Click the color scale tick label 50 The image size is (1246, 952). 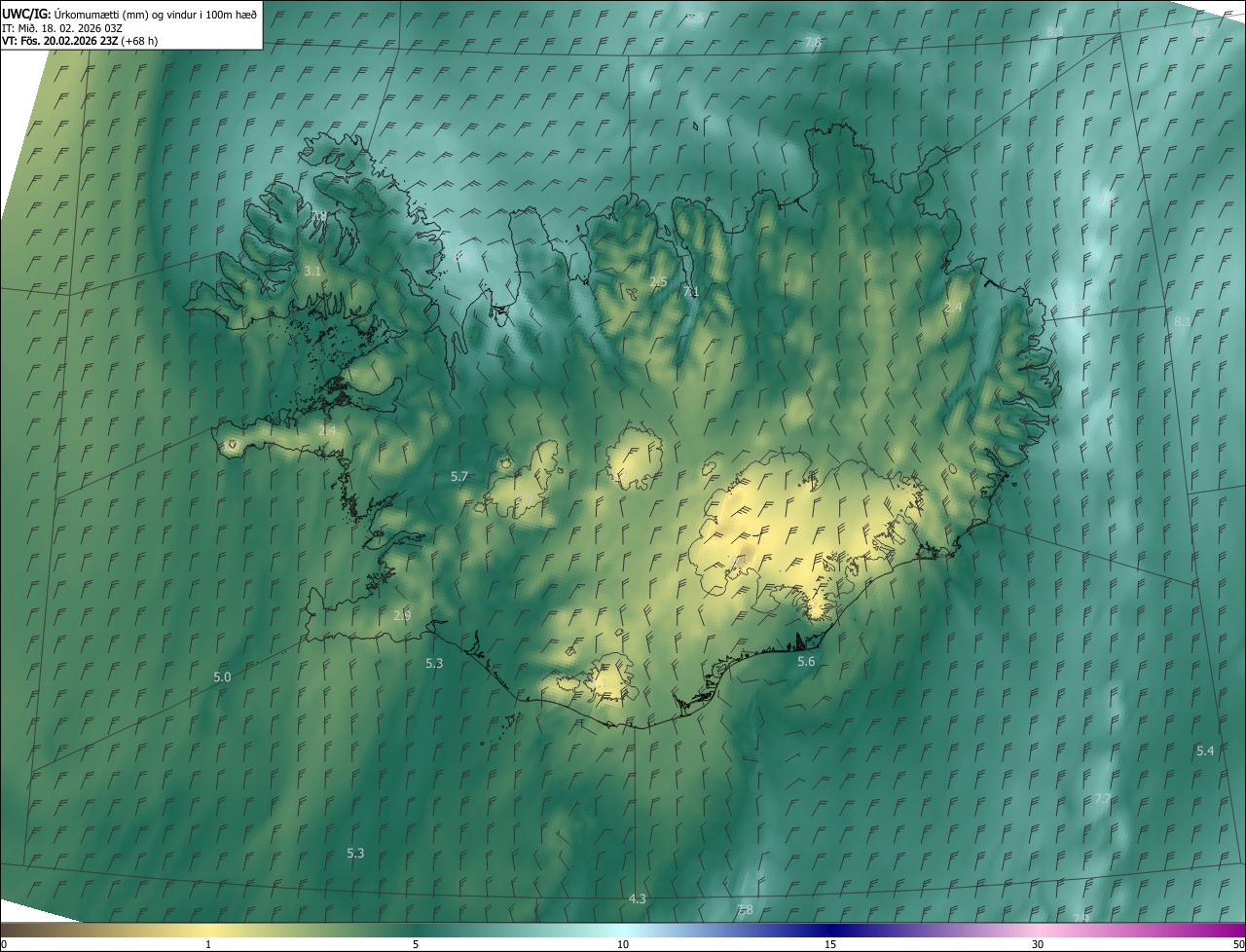click(x=1238, y=944)
